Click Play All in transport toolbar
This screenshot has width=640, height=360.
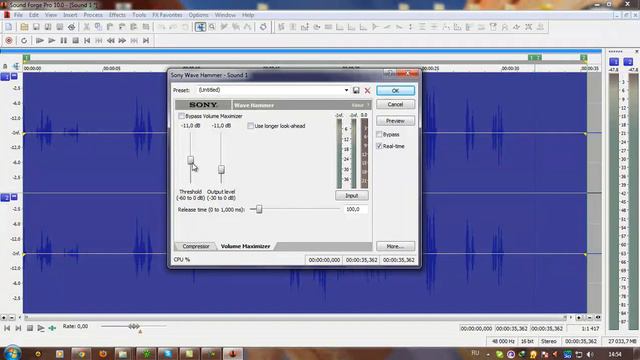point(40,40)
